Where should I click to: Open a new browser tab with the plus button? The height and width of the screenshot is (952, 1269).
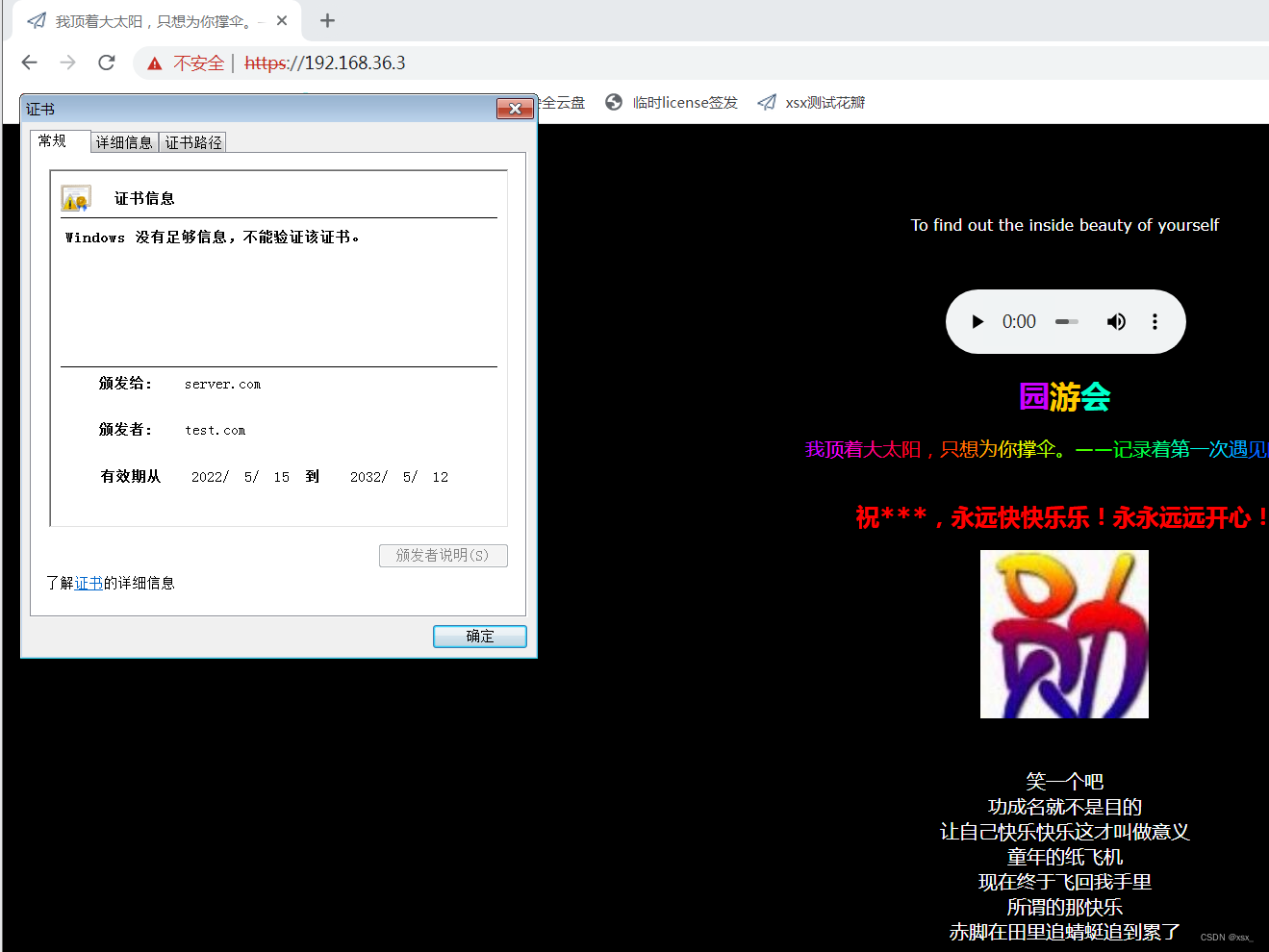click(327, 20)
